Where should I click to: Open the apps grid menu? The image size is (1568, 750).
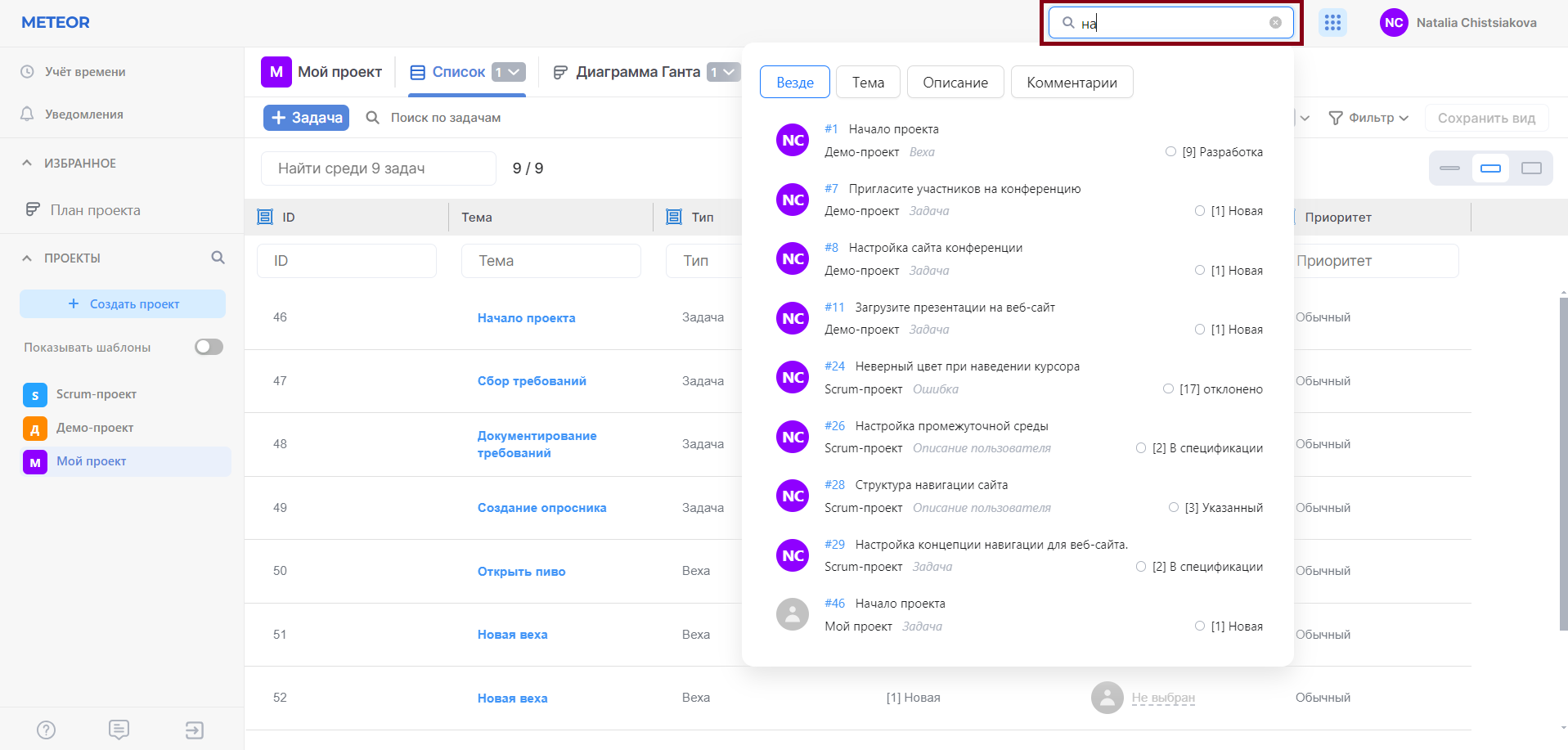point(1332,23)
